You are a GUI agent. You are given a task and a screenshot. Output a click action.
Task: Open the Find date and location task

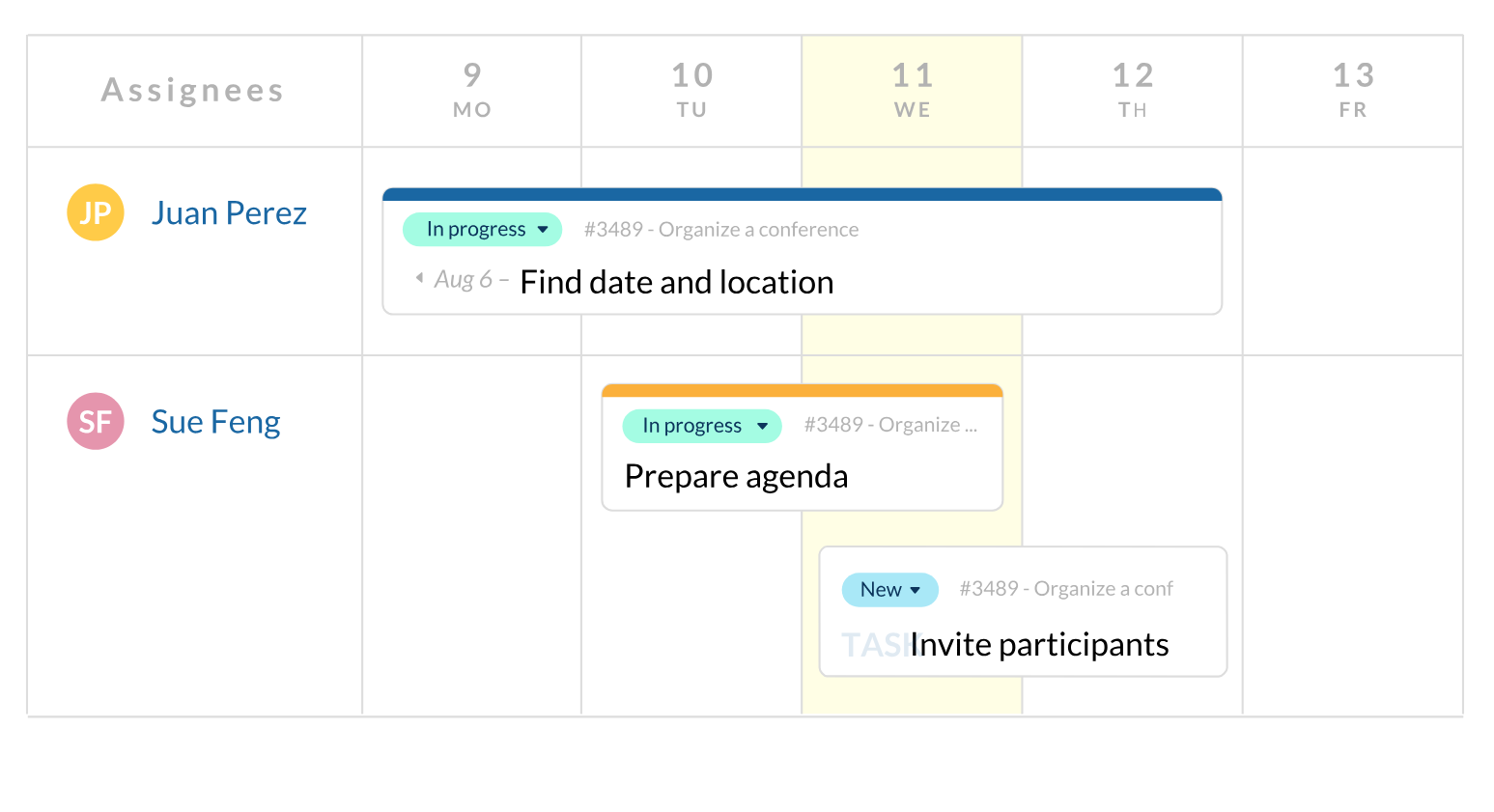(x=676, y=282)
